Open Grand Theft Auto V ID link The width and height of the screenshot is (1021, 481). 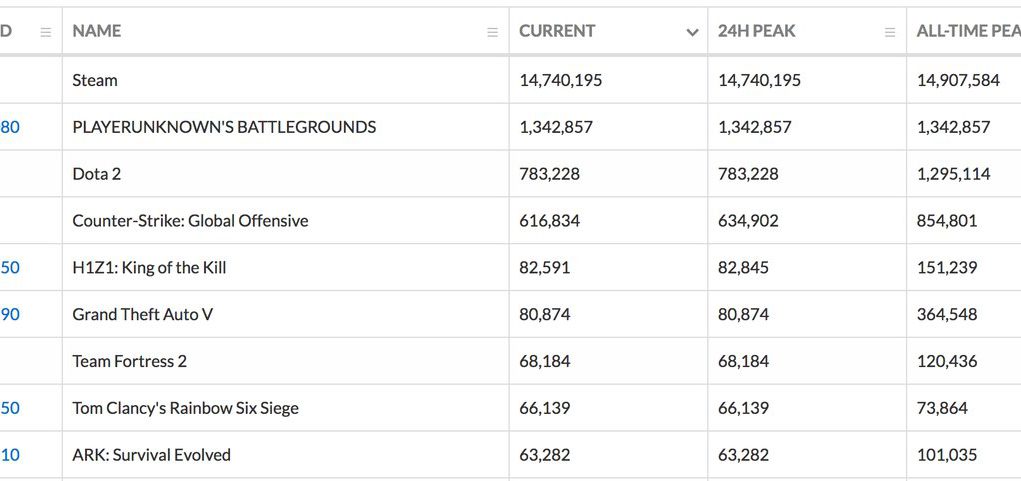(x=10, y=314)
